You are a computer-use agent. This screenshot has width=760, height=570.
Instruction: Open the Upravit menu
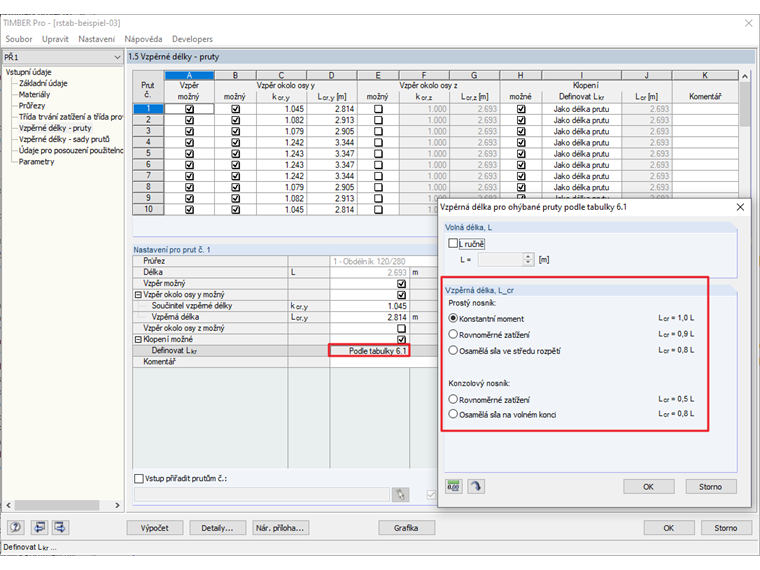tap(55, 39)
